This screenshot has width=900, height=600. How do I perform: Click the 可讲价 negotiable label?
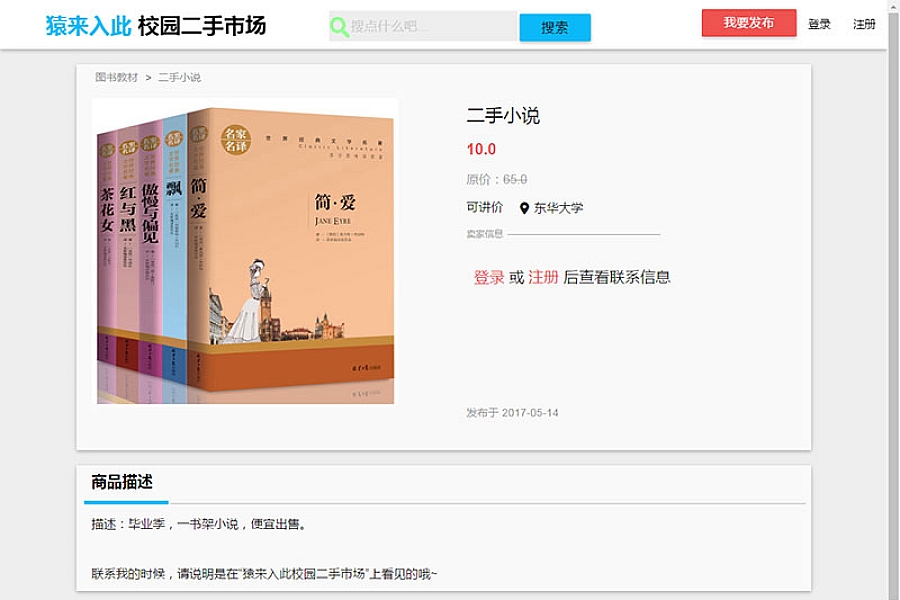click(484, 207)
